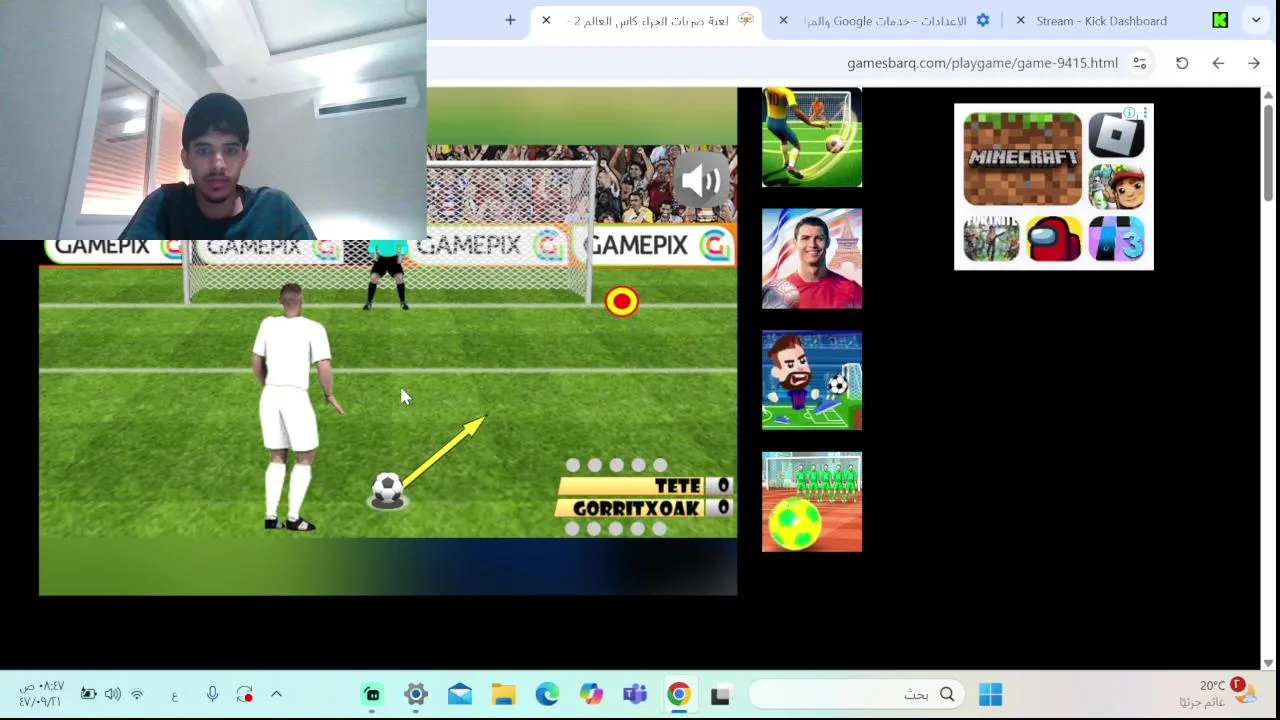Expand the hidden tray icons chevron

click(277, 694)
